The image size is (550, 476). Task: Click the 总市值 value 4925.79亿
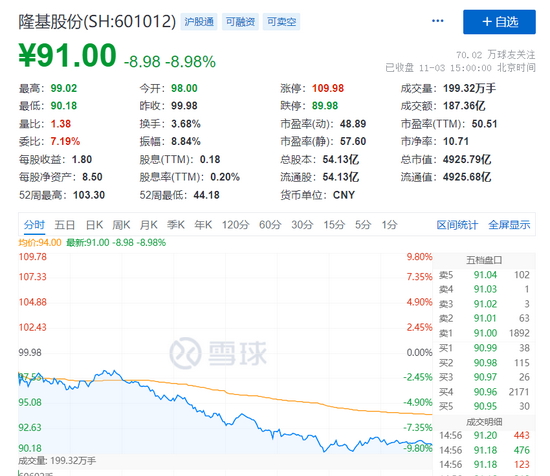click(467, 160)
